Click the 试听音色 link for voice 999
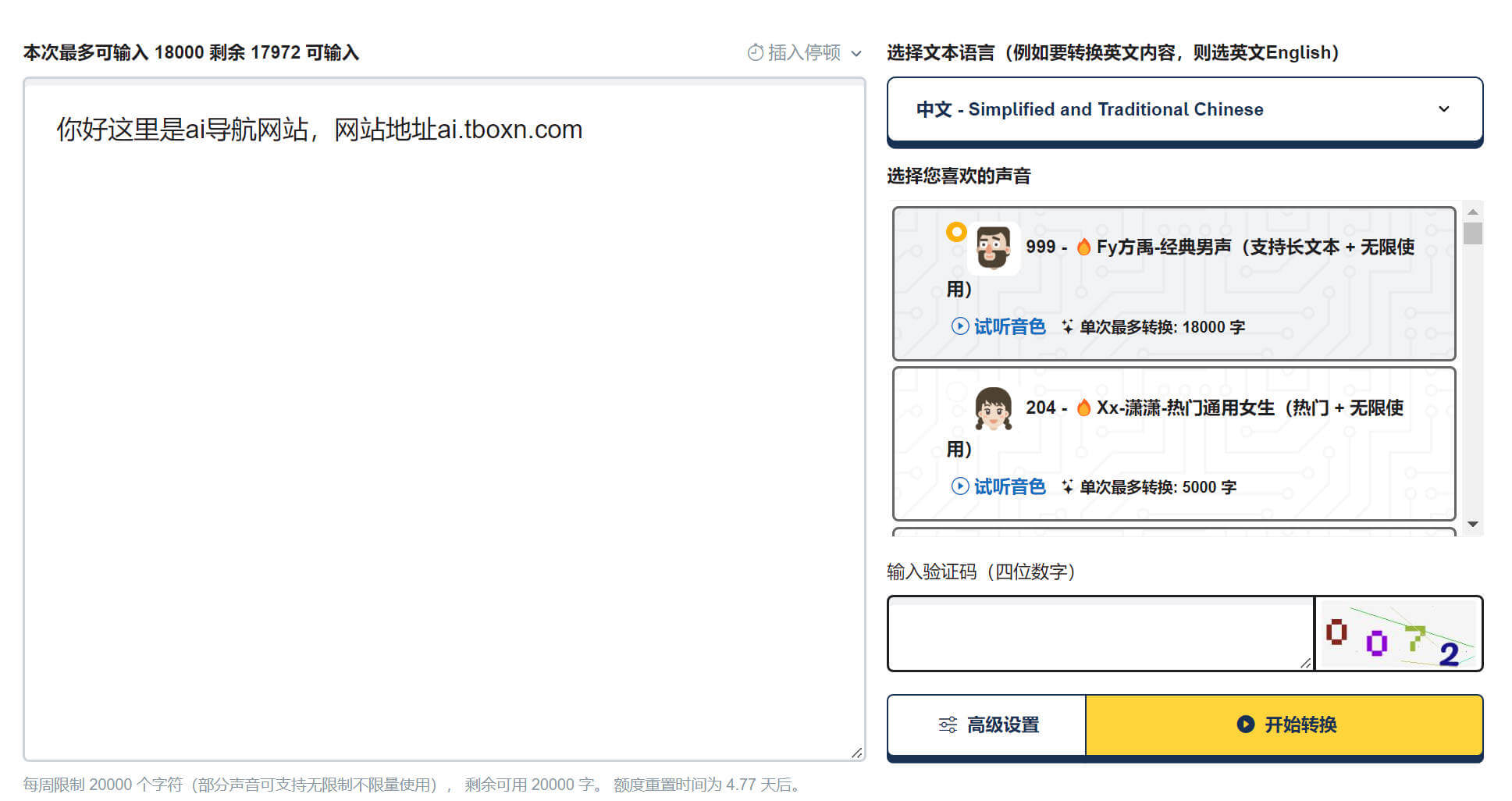Viewport: 1512px width, 801px height. [1009, 326]
